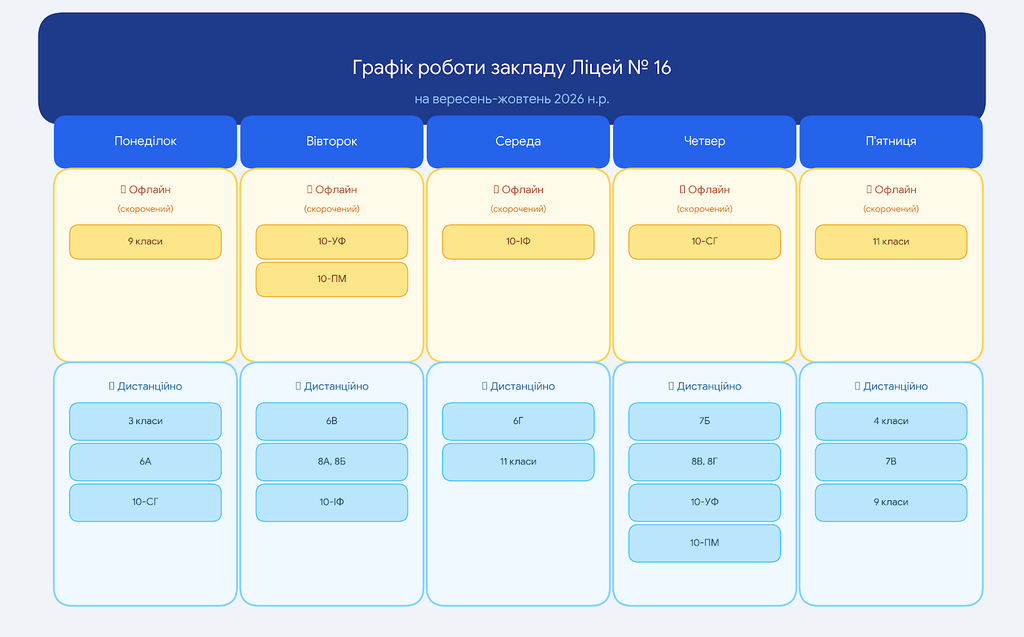This screenshot has height=637, width=1024.
Task: Click the 3 класи distance chip
Action: click(x=145, y=421)
